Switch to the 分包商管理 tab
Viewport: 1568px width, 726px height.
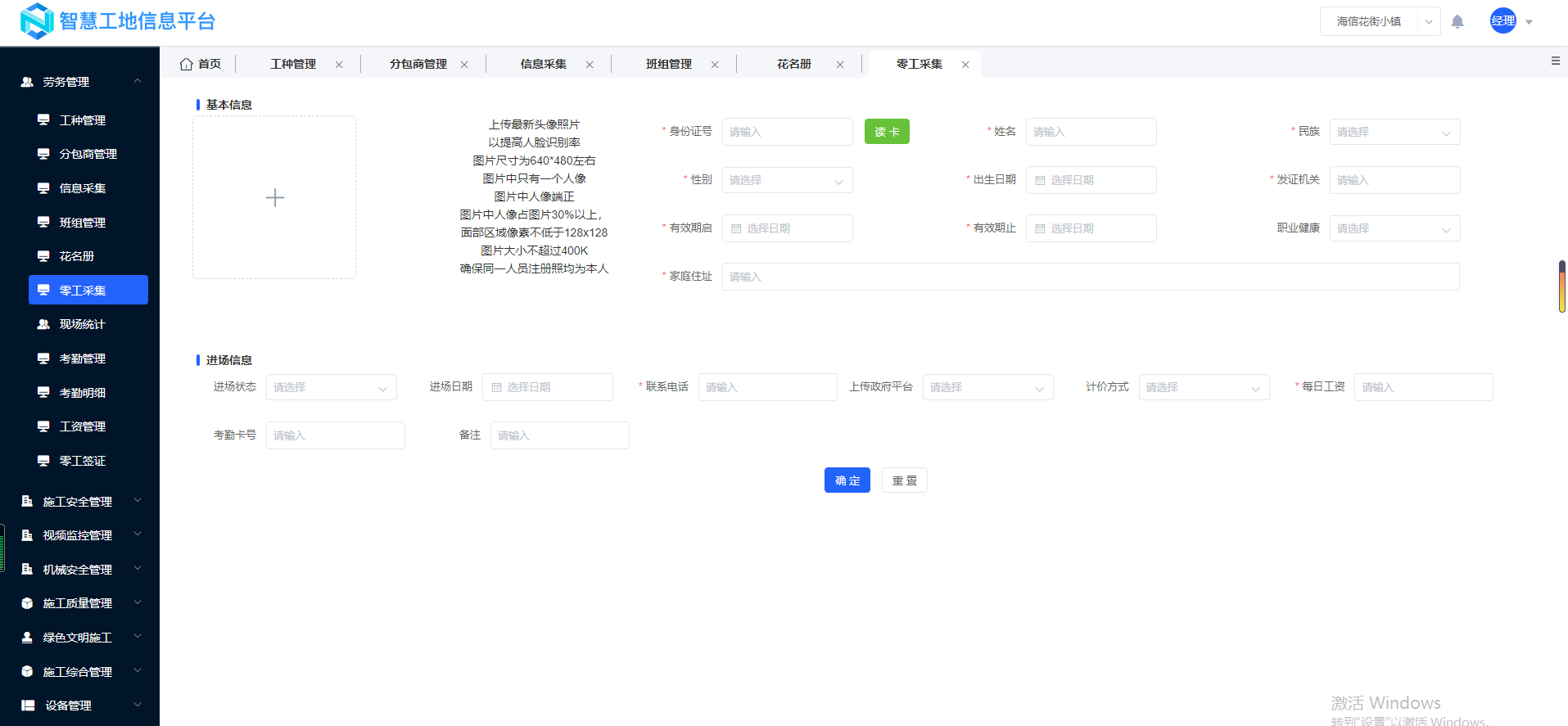point(418,64)
